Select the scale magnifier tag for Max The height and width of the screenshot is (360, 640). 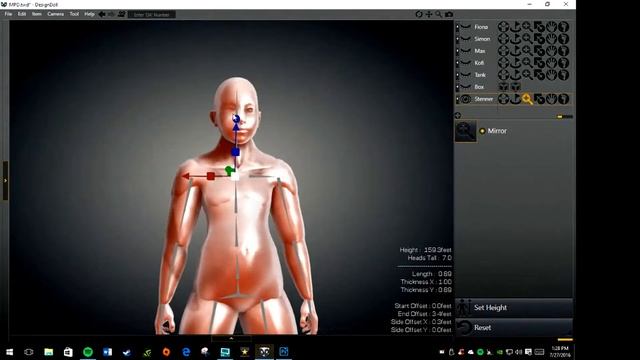point(527,51)
